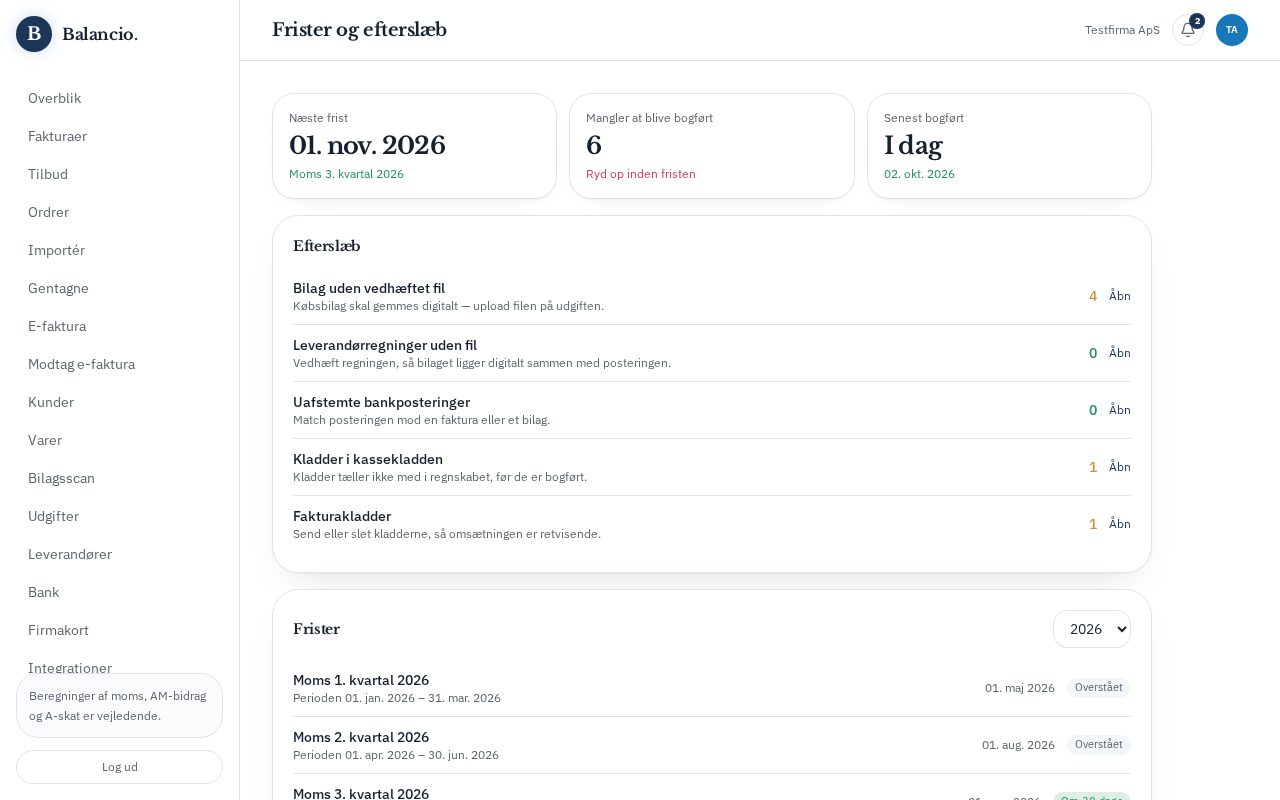Click Åbn for Leverandørregninger uden fil
The image size is (1280, 800).
click(1120, 353)
